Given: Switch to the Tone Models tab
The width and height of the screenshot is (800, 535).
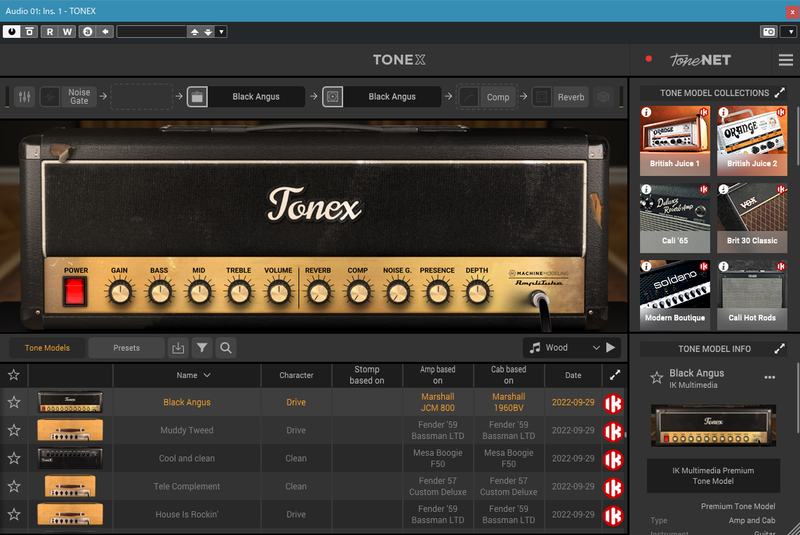Looking at the screenshot, I should (x=47, y=348).
